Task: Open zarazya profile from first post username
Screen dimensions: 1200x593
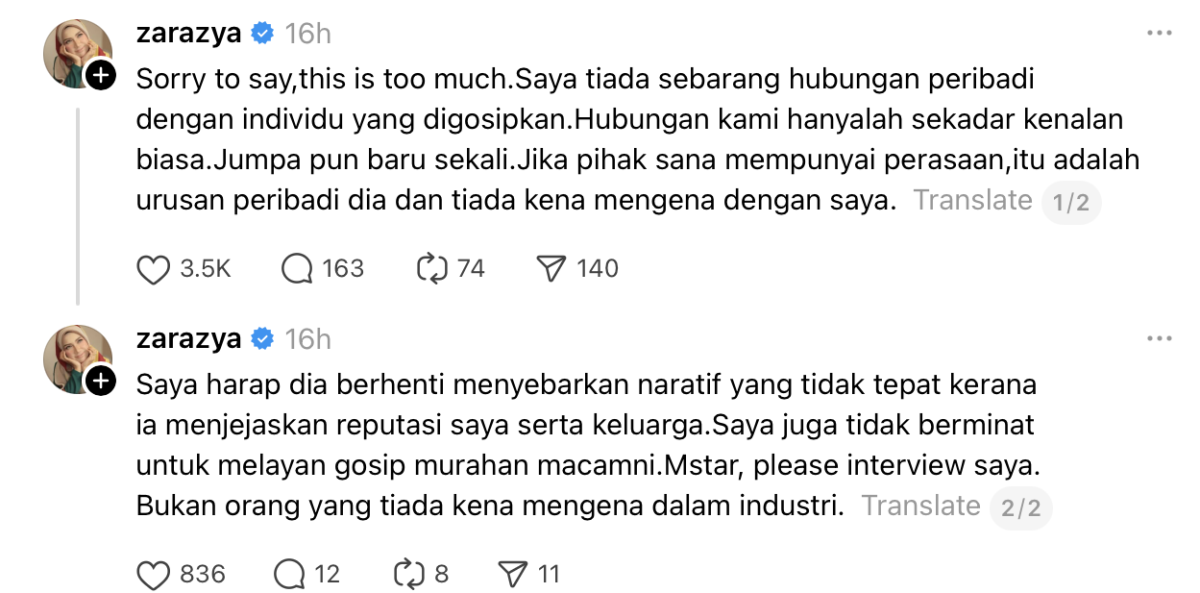Action: pyautogui.click(x=188, y=33)
